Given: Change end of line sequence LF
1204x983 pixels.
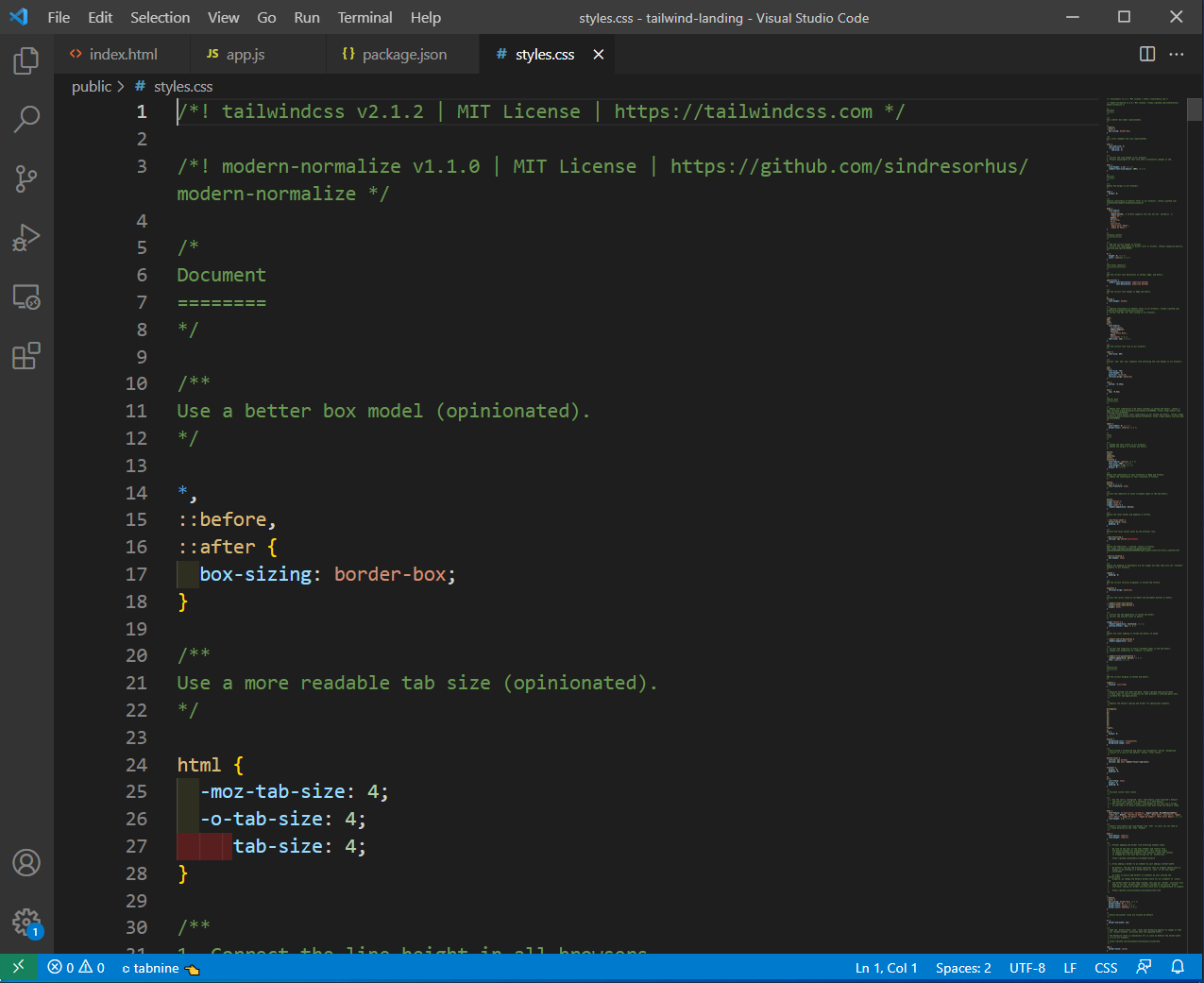Looking at the screenshot, I should point(1070,968).
